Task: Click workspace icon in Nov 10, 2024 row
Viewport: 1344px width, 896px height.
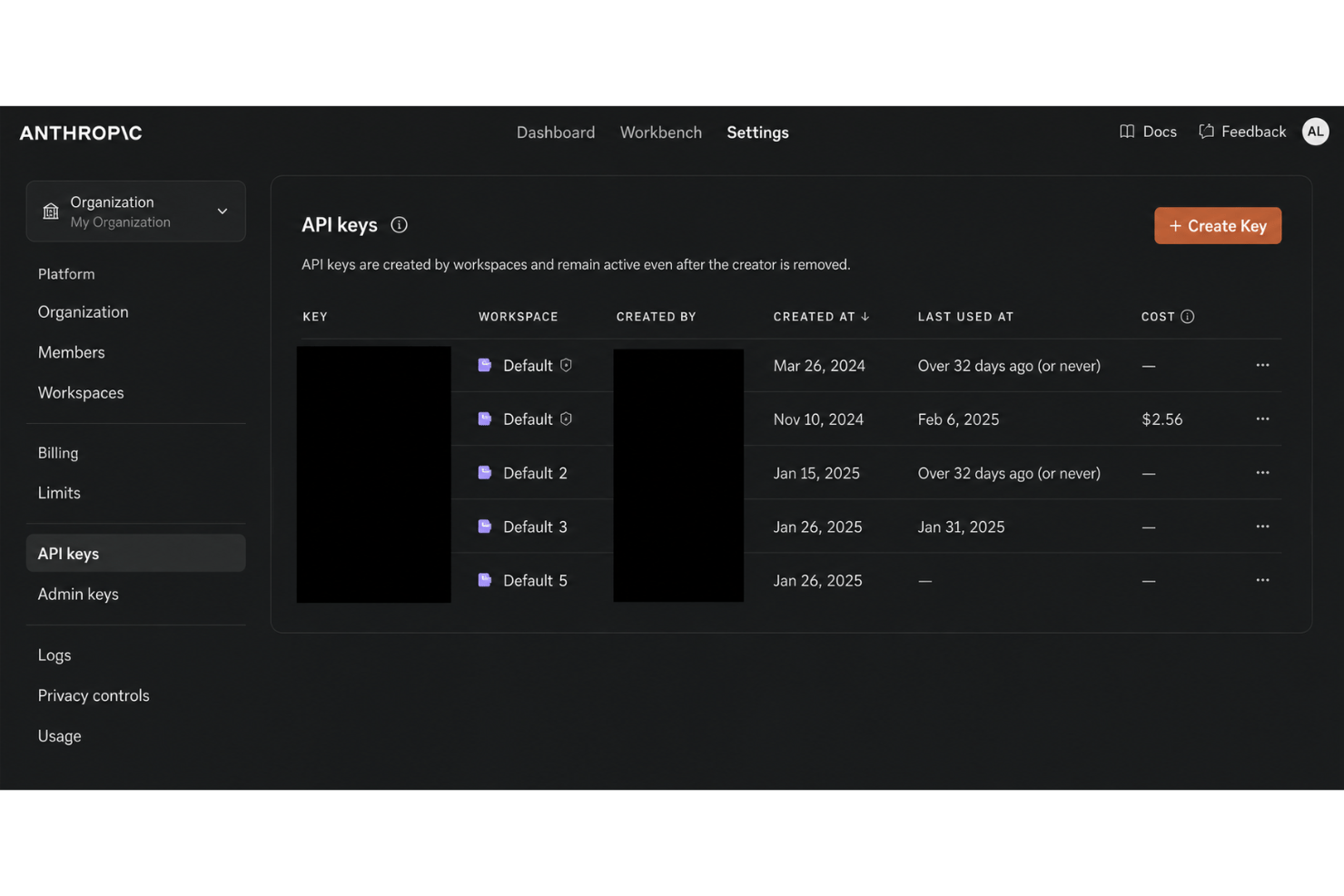Action: [485, 418]
